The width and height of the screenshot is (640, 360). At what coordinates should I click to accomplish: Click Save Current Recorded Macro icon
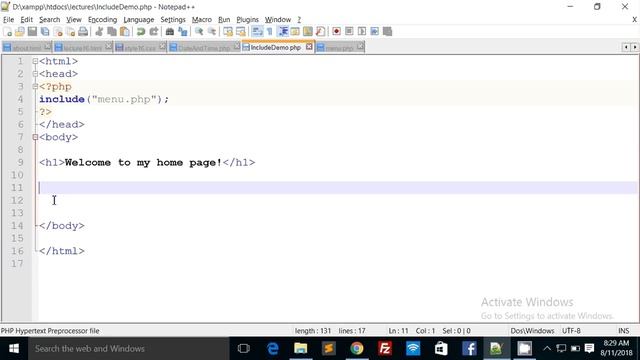pyautogui.click(x=387, y=31)
